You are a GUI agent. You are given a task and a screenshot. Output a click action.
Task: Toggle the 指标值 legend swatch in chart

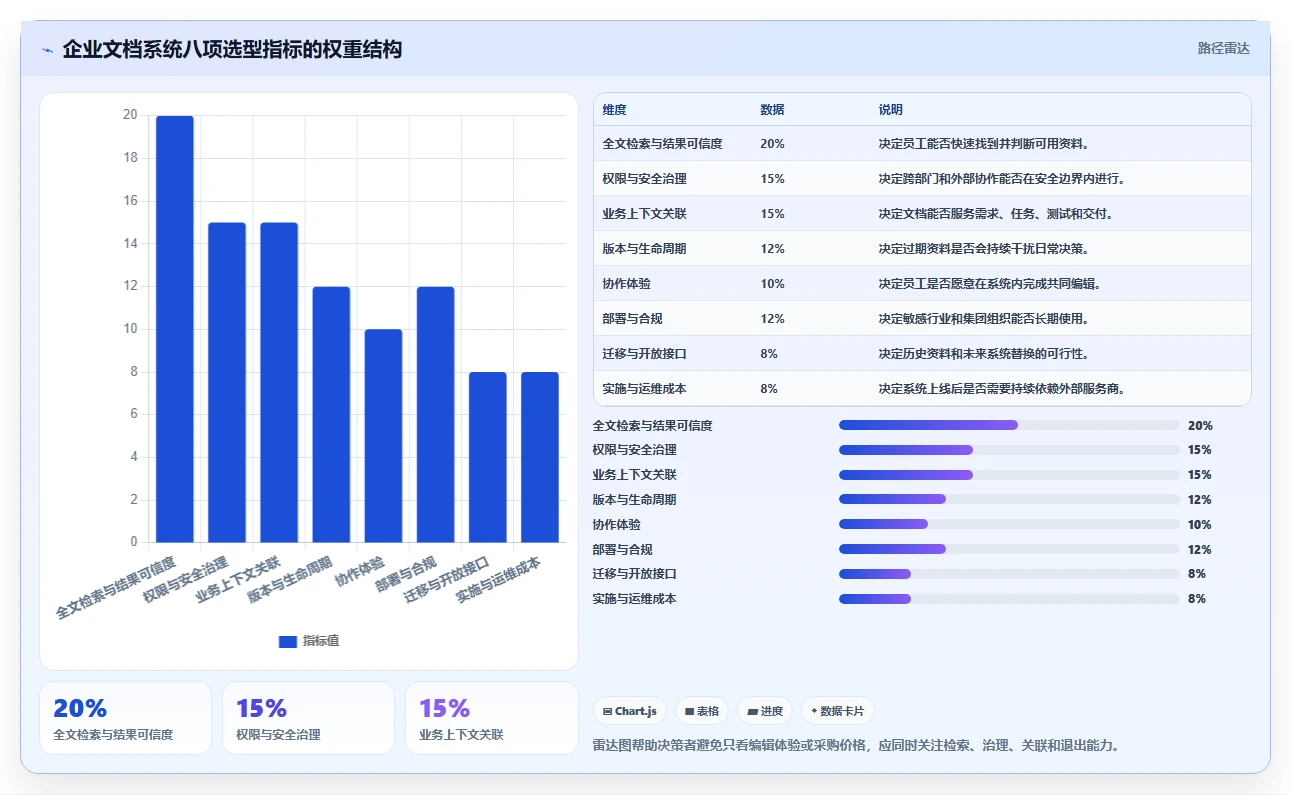[288, 641]
